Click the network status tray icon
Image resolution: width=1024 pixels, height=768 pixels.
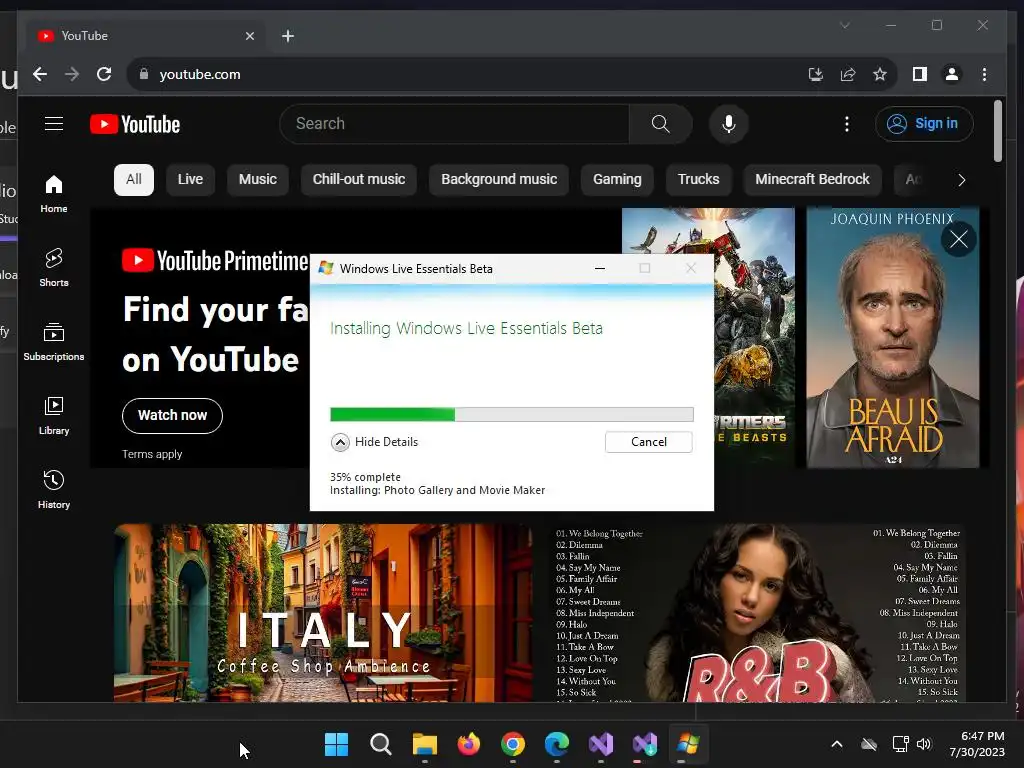point(900,744)
